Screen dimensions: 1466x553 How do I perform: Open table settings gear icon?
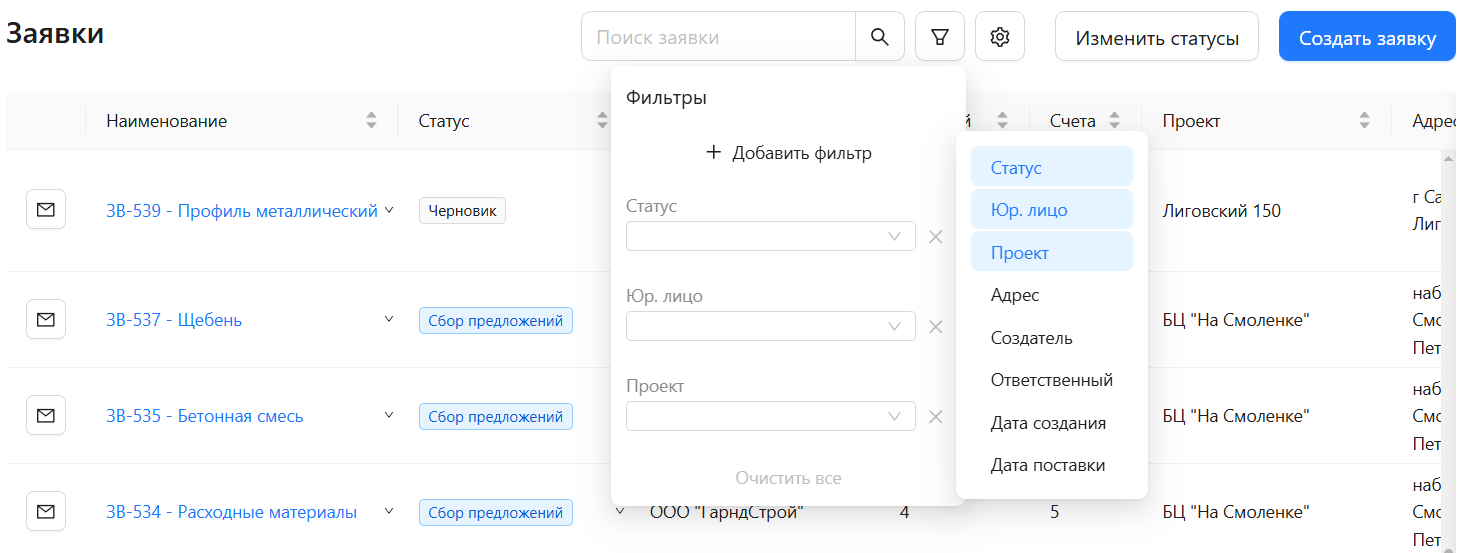coord(999,37)
